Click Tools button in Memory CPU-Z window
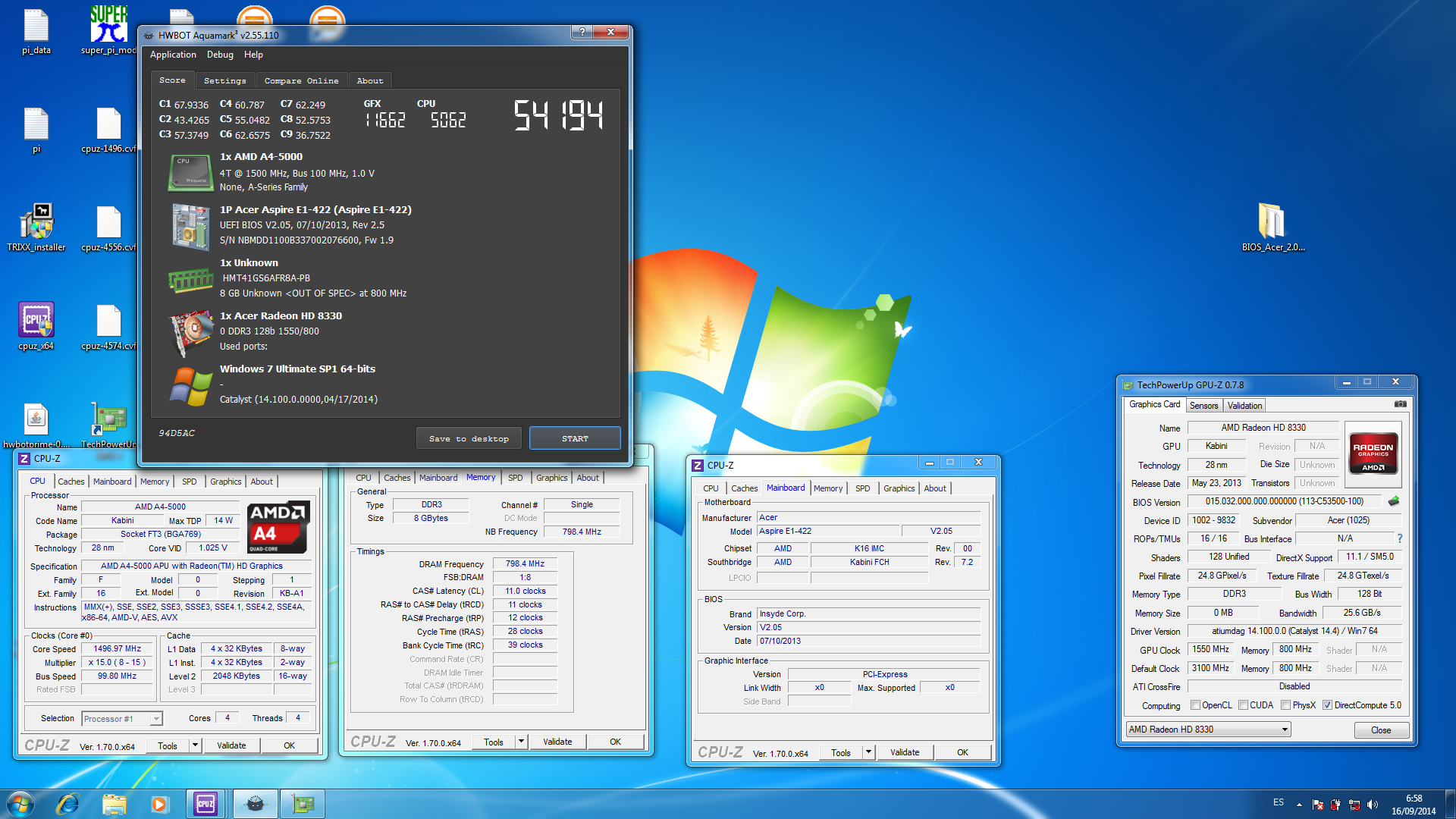The width and height of the screenshot is (1456, 819). click(x=494, y=742)
